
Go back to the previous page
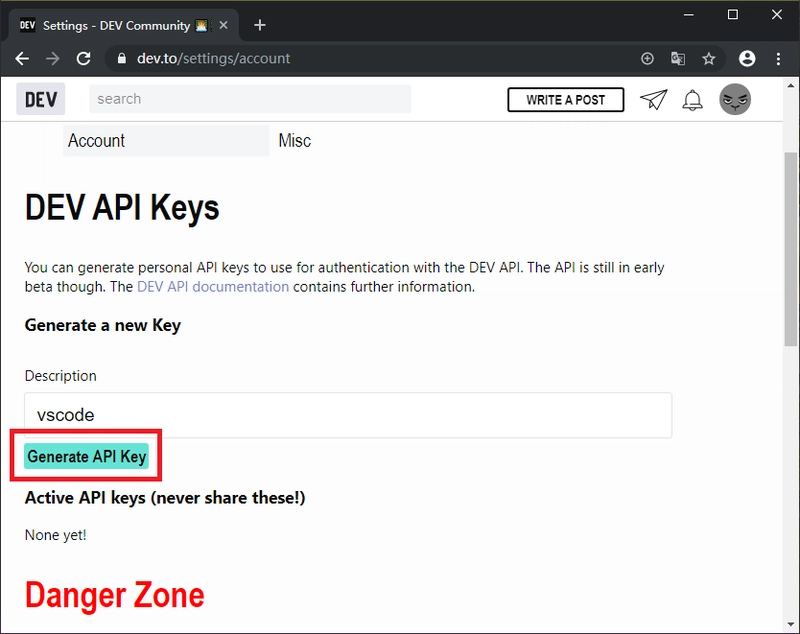click(22, 59)
